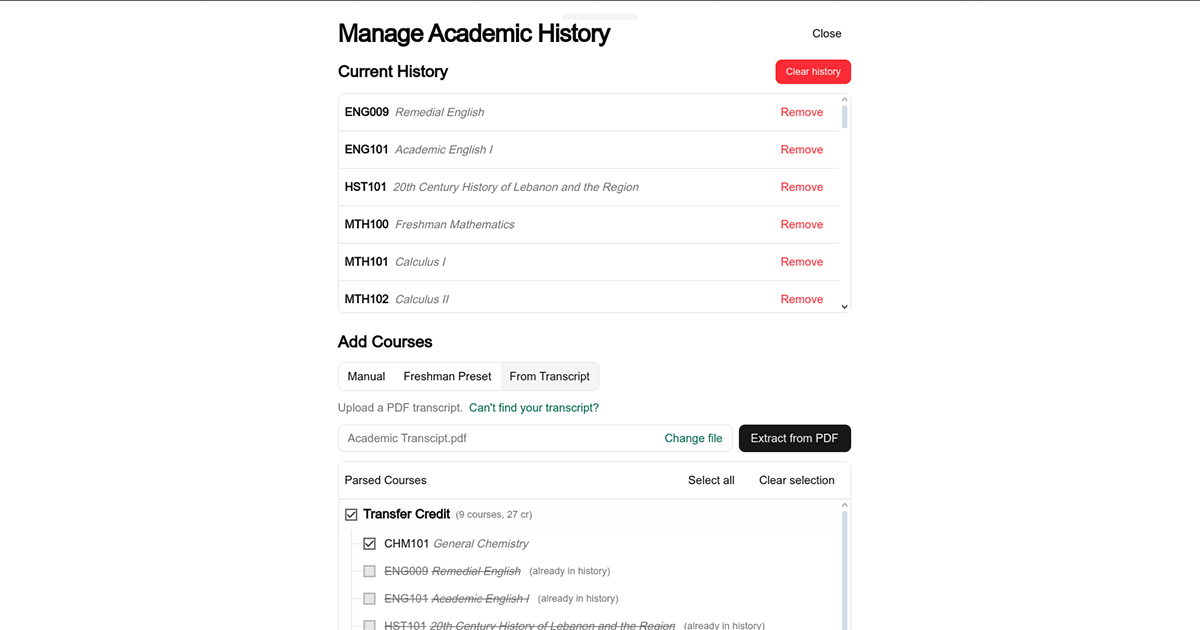This screenshot has width=1200, height=630.
Task: Open the Freshman Preset tab
Action: pyautogui.click(x=447, y=376)
